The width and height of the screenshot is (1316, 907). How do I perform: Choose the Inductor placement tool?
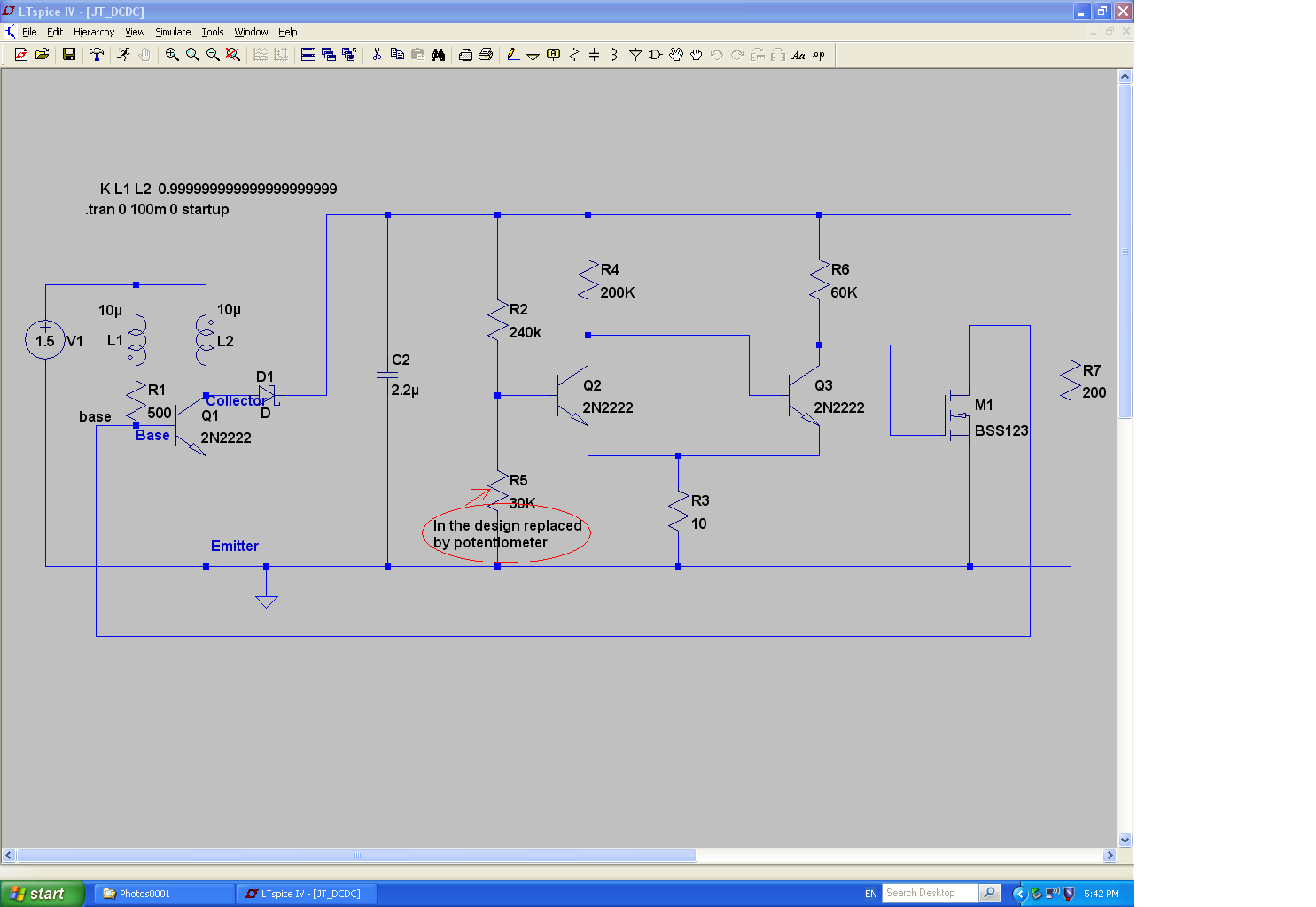click(x=614, y=55)
